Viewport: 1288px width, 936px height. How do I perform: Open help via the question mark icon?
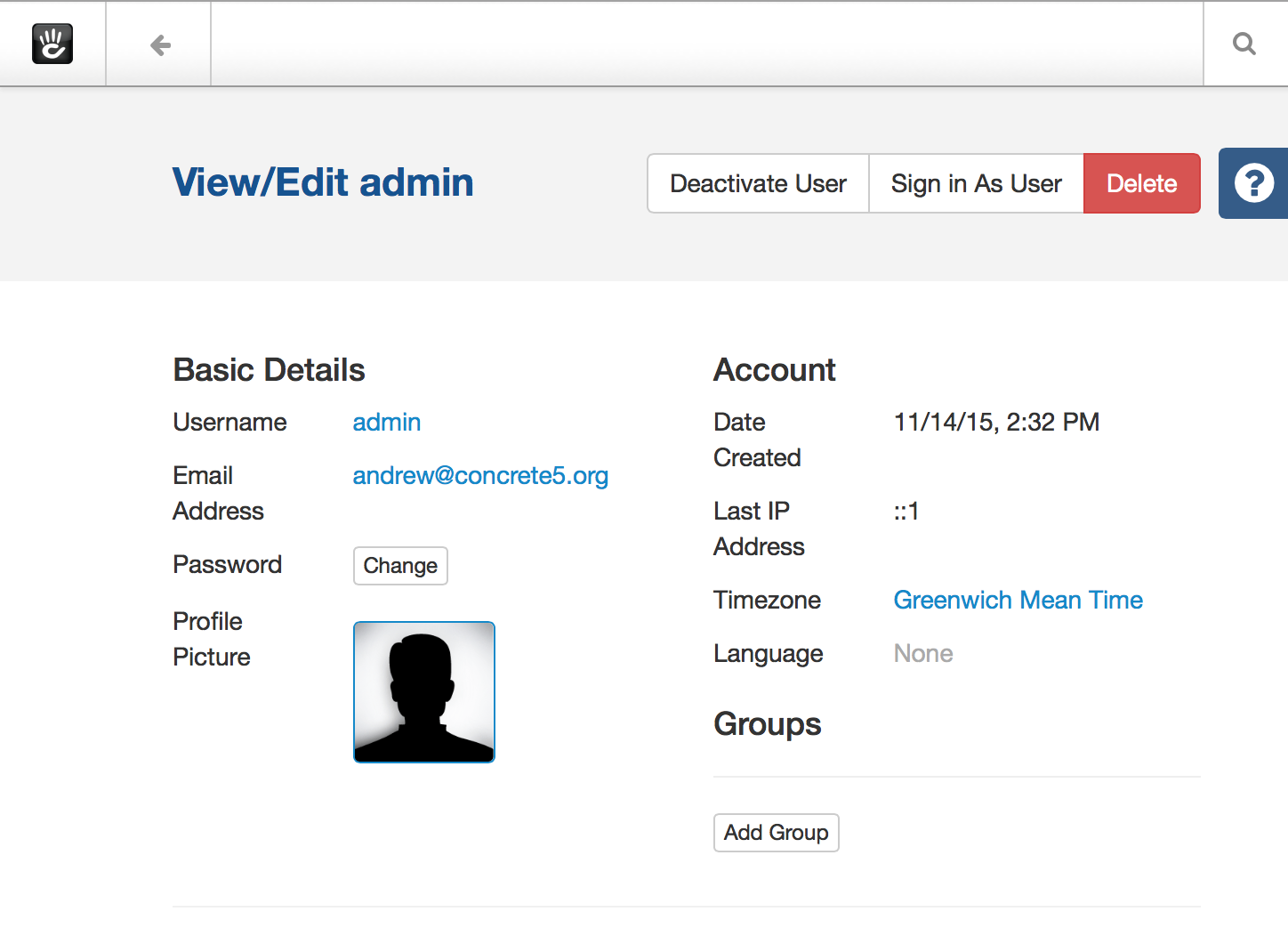pos(1253,183)
